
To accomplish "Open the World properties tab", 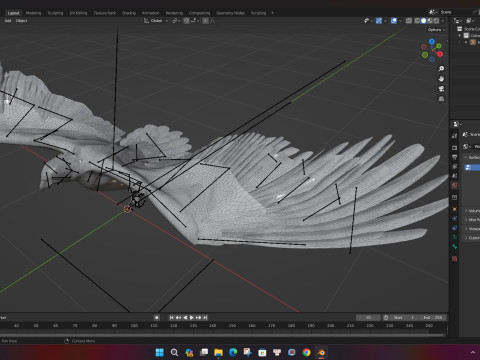I will 455,185.
